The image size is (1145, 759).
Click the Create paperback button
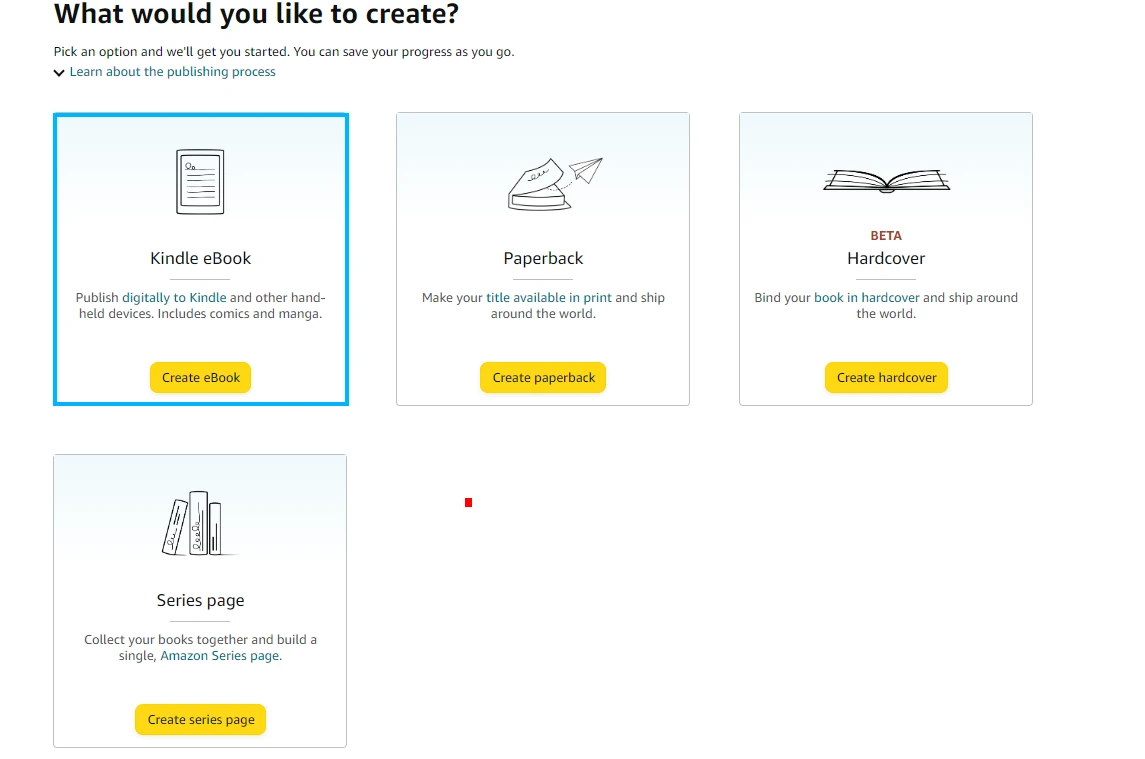[543, 377]
